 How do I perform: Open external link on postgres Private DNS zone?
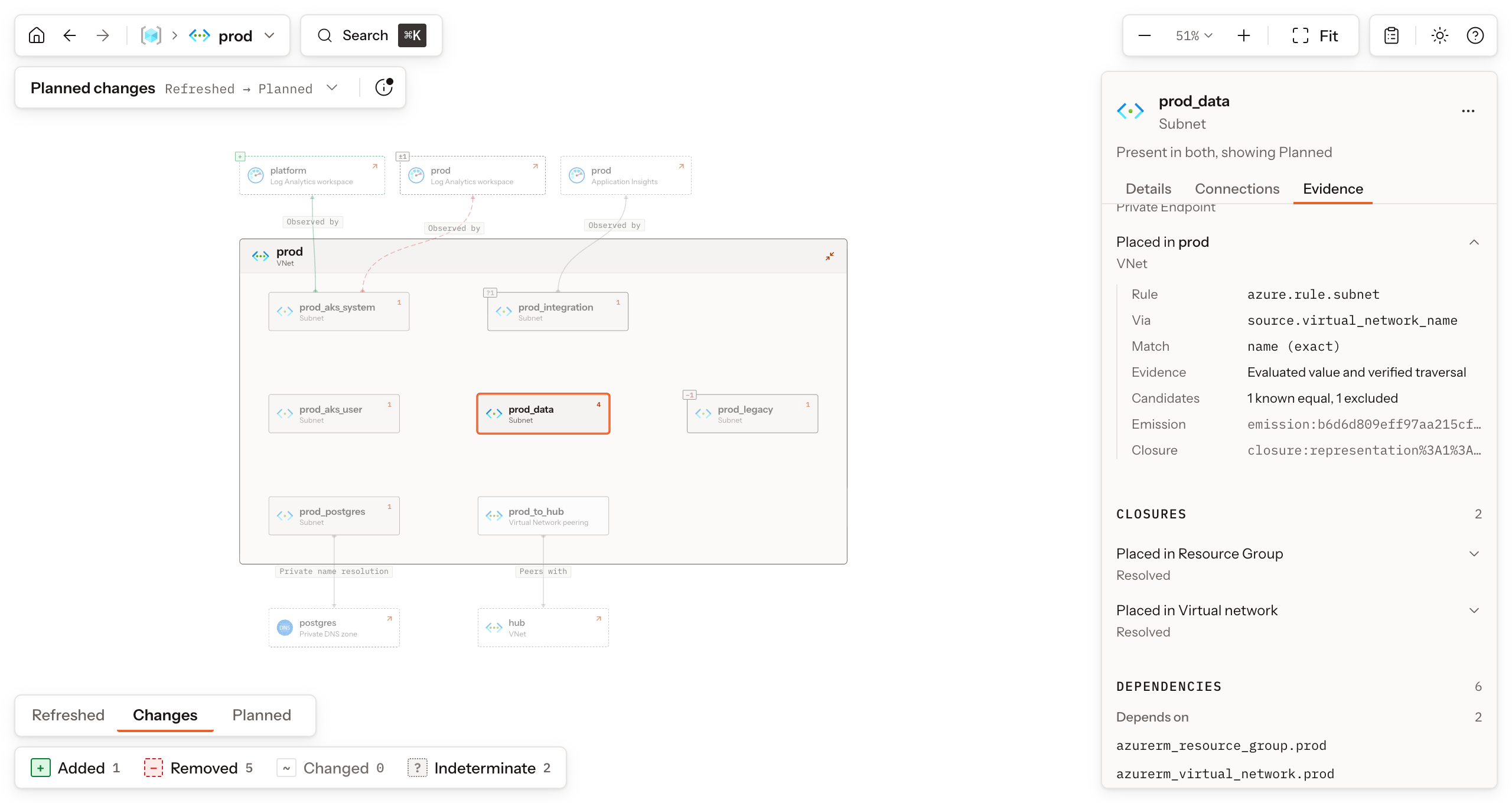coord(389,619)
